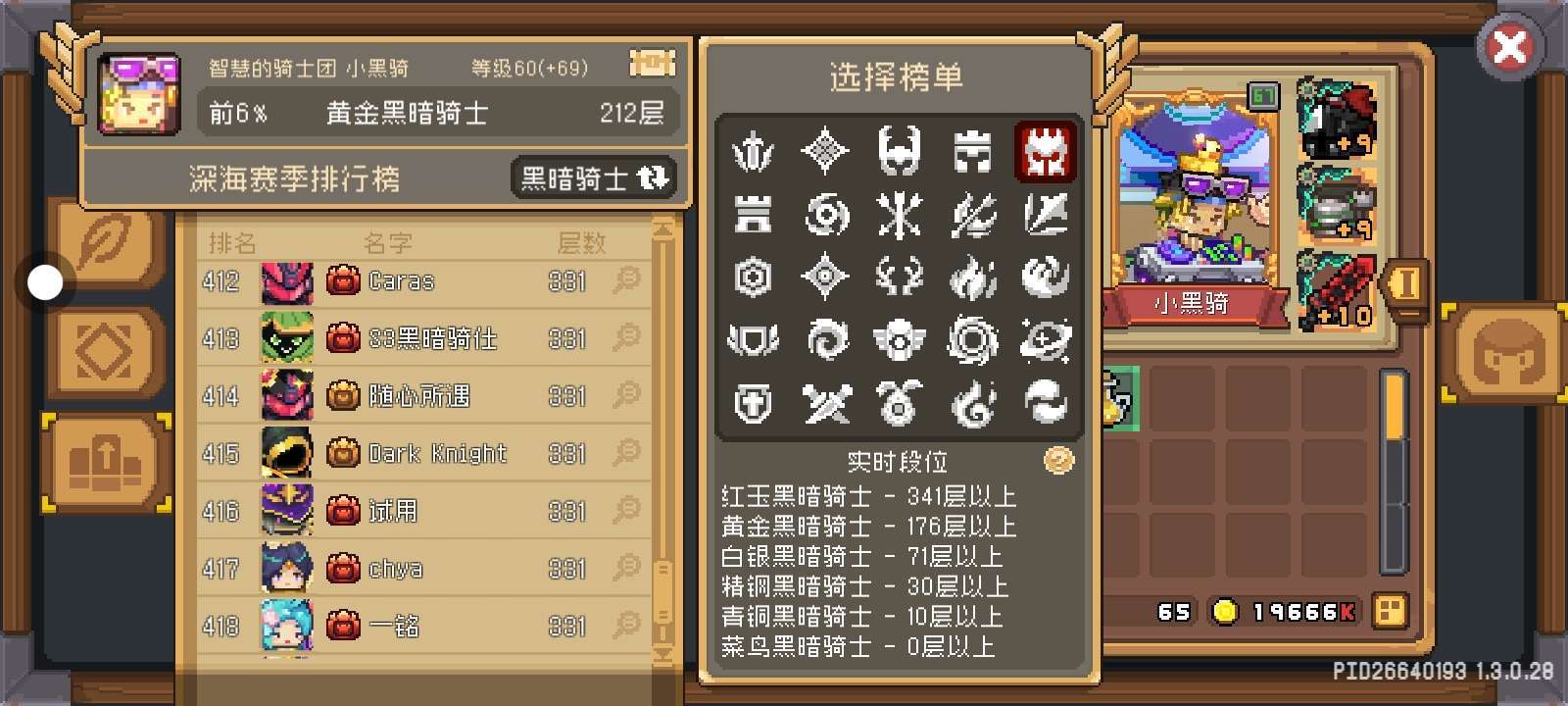
Task: Click the 小黑骑 character name banner
Action: (1192, 303)
